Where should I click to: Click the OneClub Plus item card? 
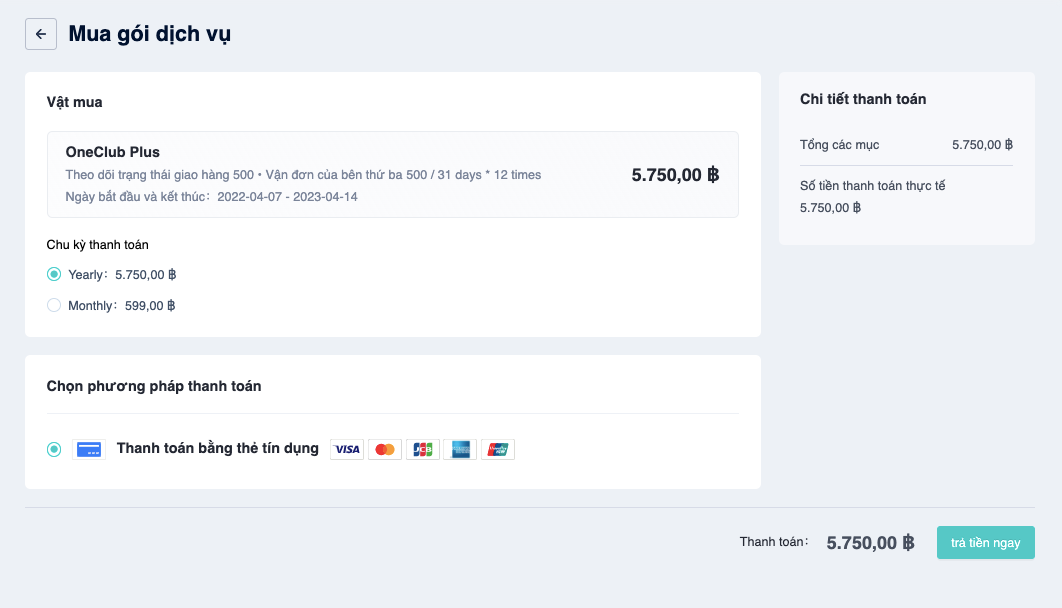[x=393, y=175]
